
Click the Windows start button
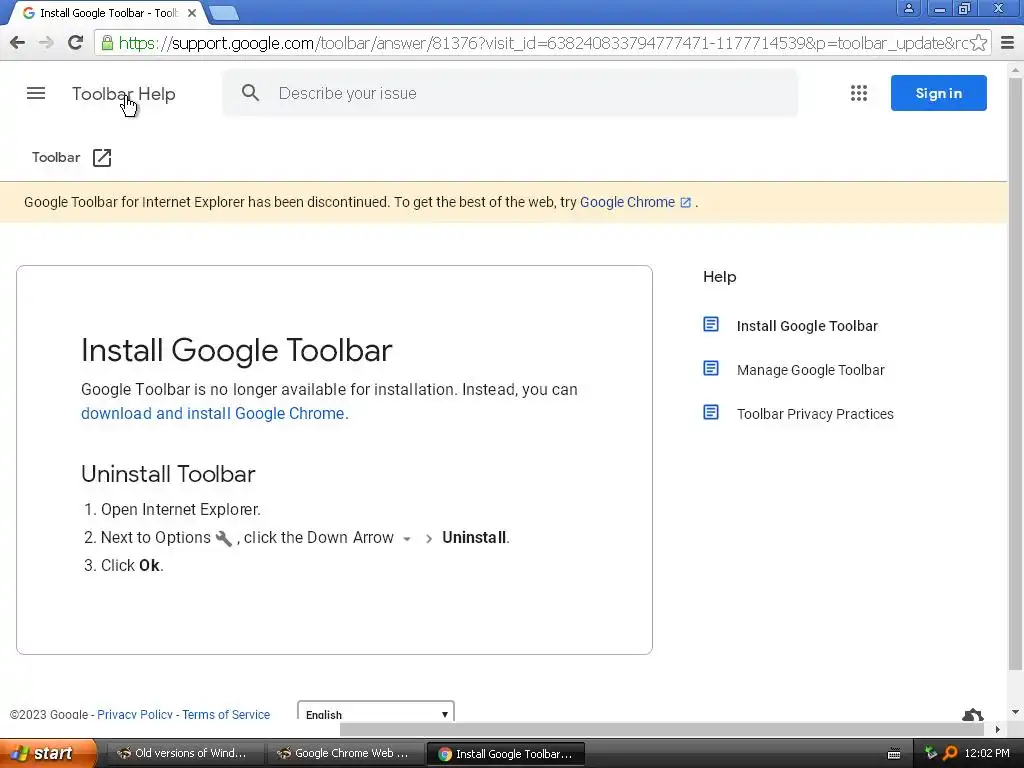48,753
